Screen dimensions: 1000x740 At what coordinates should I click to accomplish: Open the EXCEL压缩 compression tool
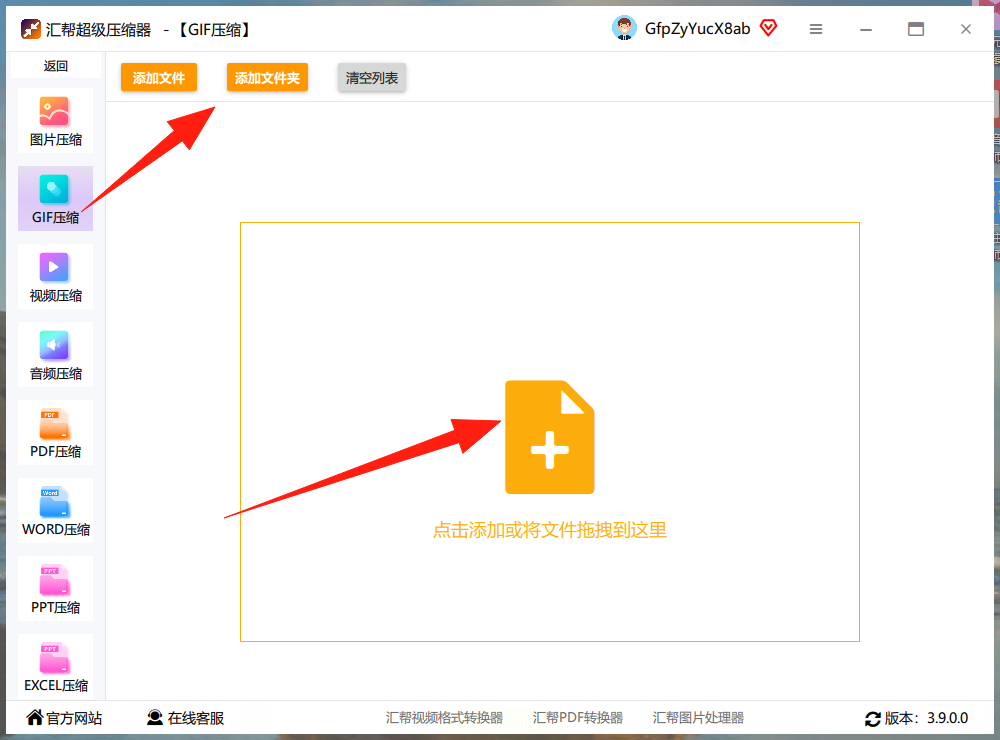(55, 667)
